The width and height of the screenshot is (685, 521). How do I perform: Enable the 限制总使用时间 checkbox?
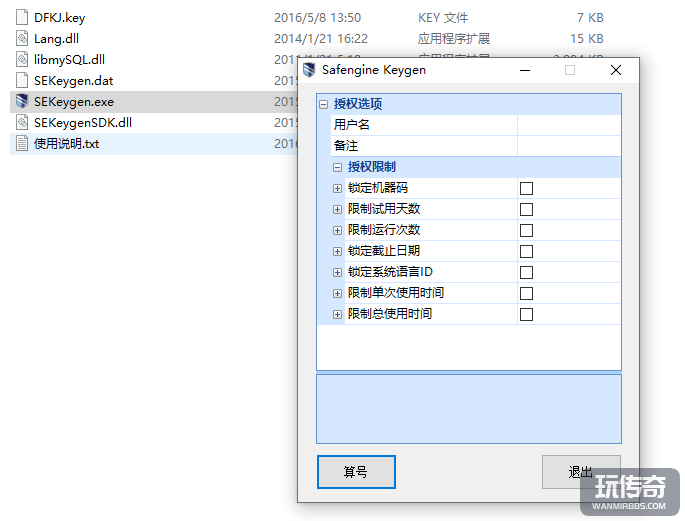pyautogui.click(x=526, y=314)
